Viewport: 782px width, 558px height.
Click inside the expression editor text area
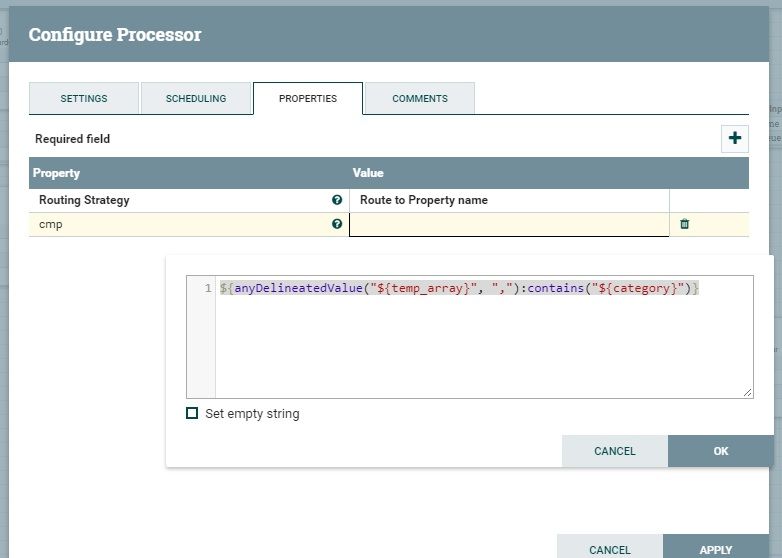(x=480, y=340)
